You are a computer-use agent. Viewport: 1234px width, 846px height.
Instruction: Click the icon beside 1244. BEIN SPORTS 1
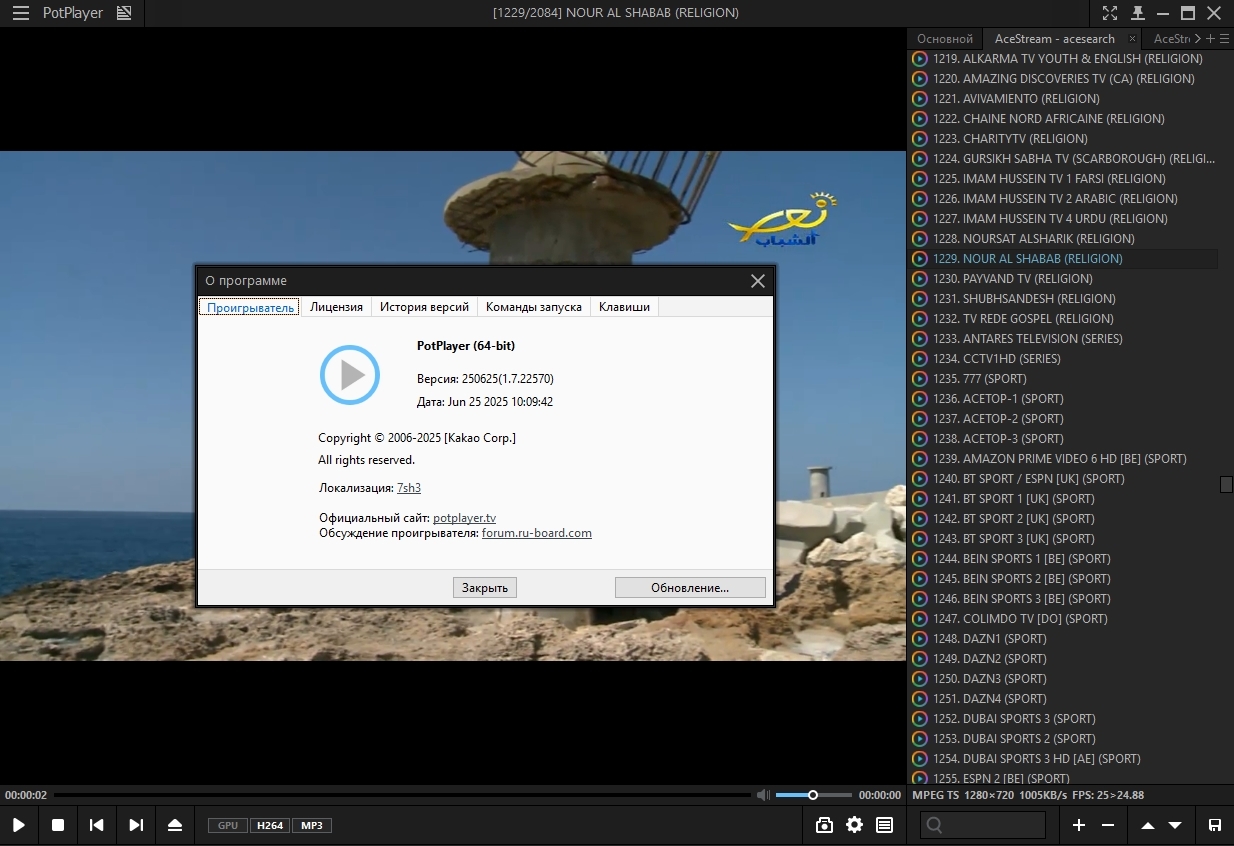point(920,559)
